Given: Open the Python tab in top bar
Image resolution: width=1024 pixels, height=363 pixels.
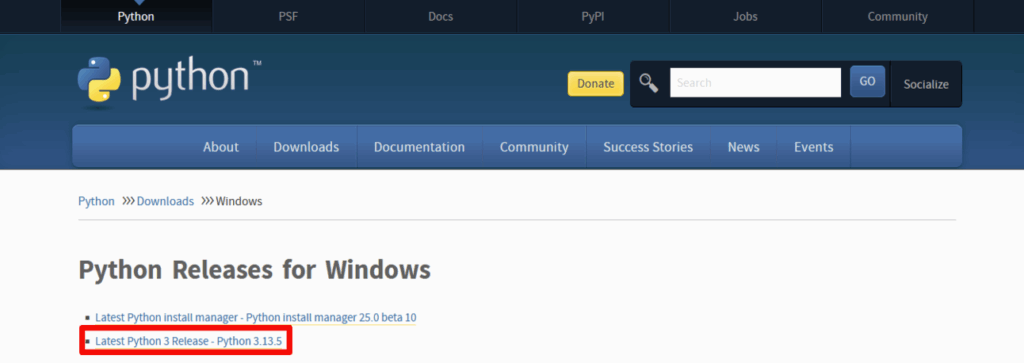Looking at the screenshot, I should coord(136,17).
